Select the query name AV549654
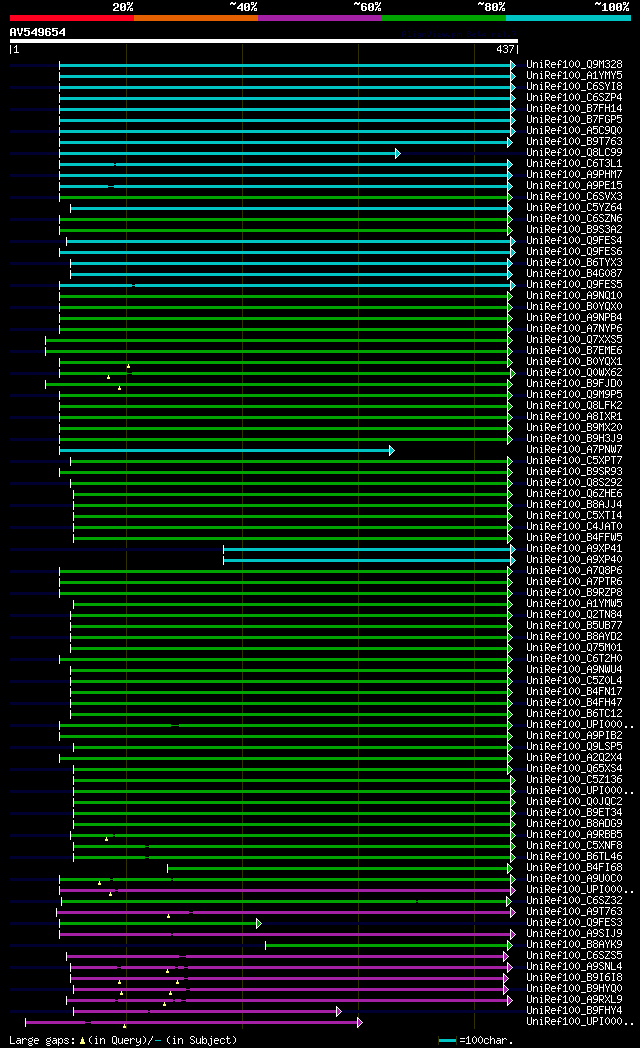The width and height of the screenshot is (640, 1048). pos(37,32)
